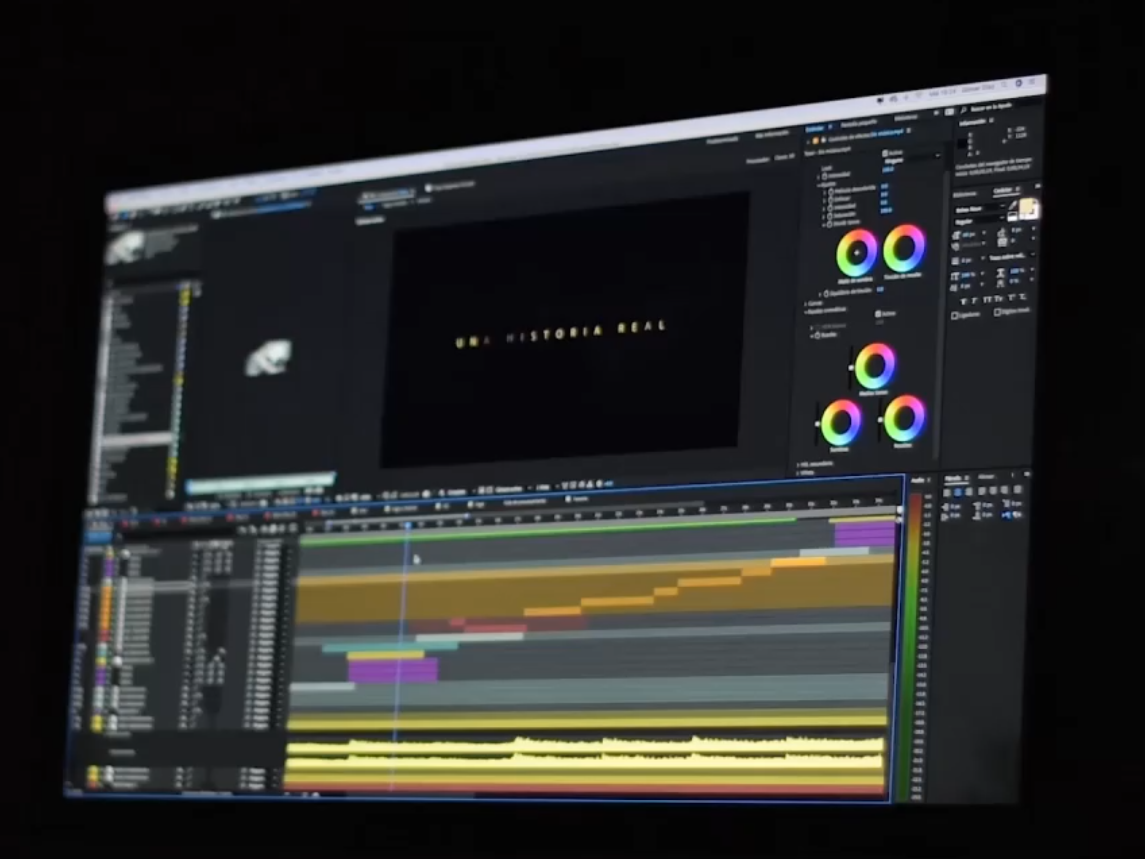Screen dimensions: 1145x859
Task: Click the Sombras luminance slider handle
Action: click(817, 424)
